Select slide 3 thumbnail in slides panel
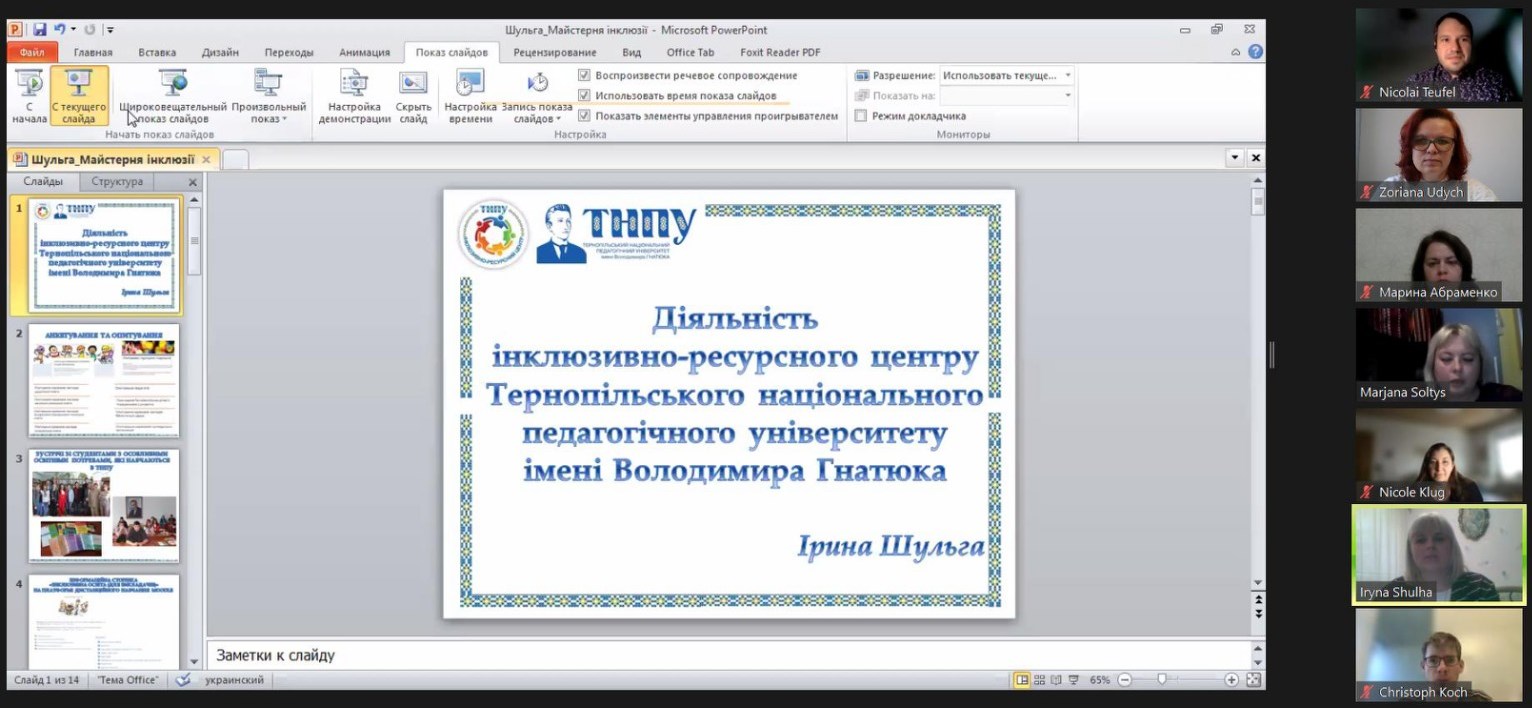The image size is (1532, 708). point(104,504)
